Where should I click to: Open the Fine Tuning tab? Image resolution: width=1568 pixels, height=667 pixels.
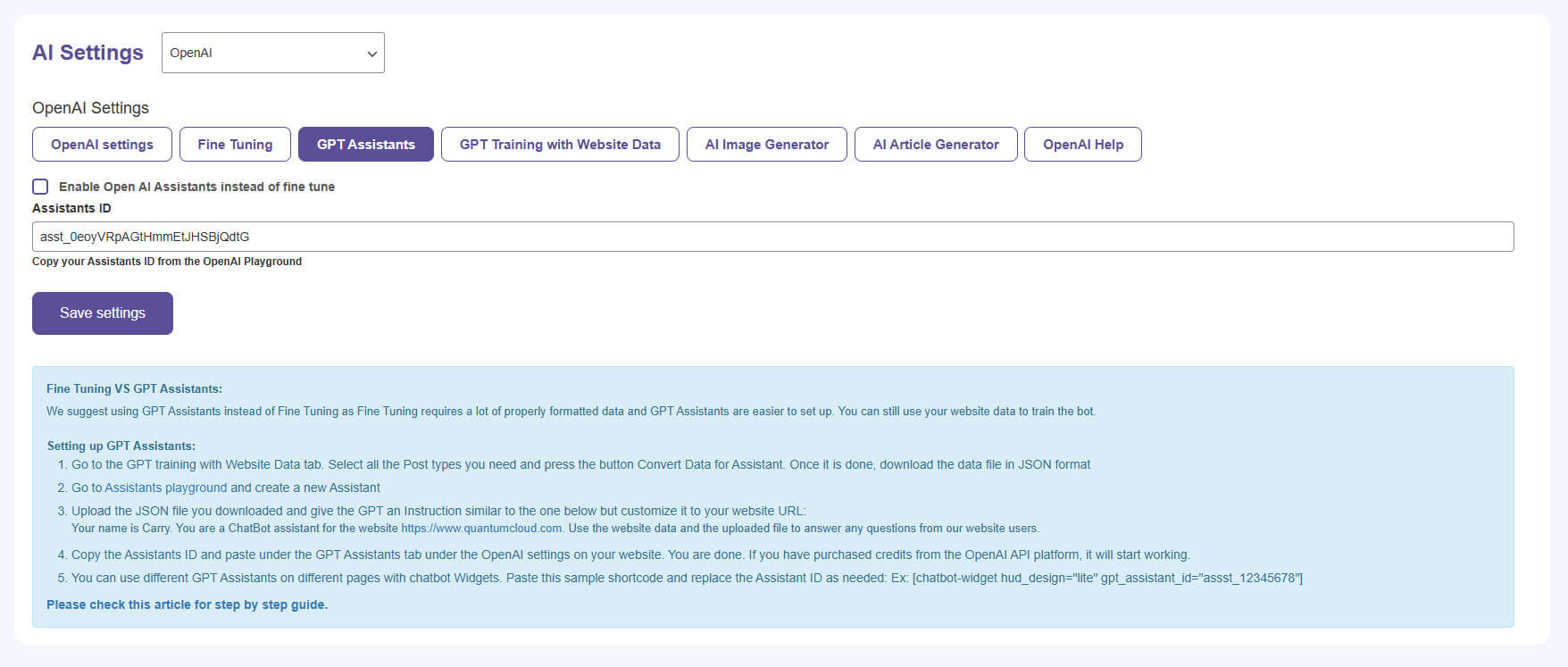[235, 145]
